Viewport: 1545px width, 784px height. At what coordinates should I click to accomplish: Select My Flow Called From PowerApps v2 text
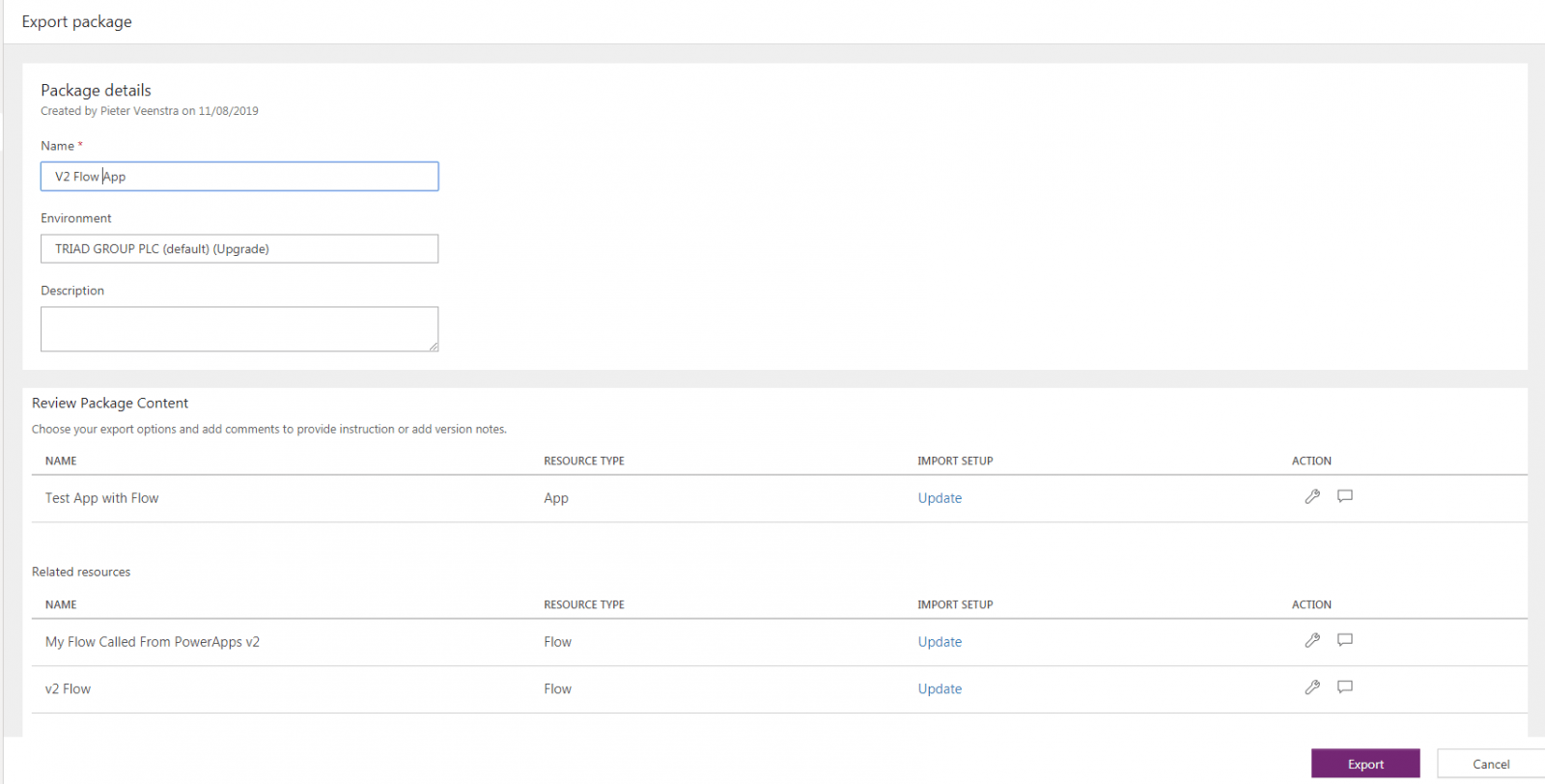tap(153, 642)
